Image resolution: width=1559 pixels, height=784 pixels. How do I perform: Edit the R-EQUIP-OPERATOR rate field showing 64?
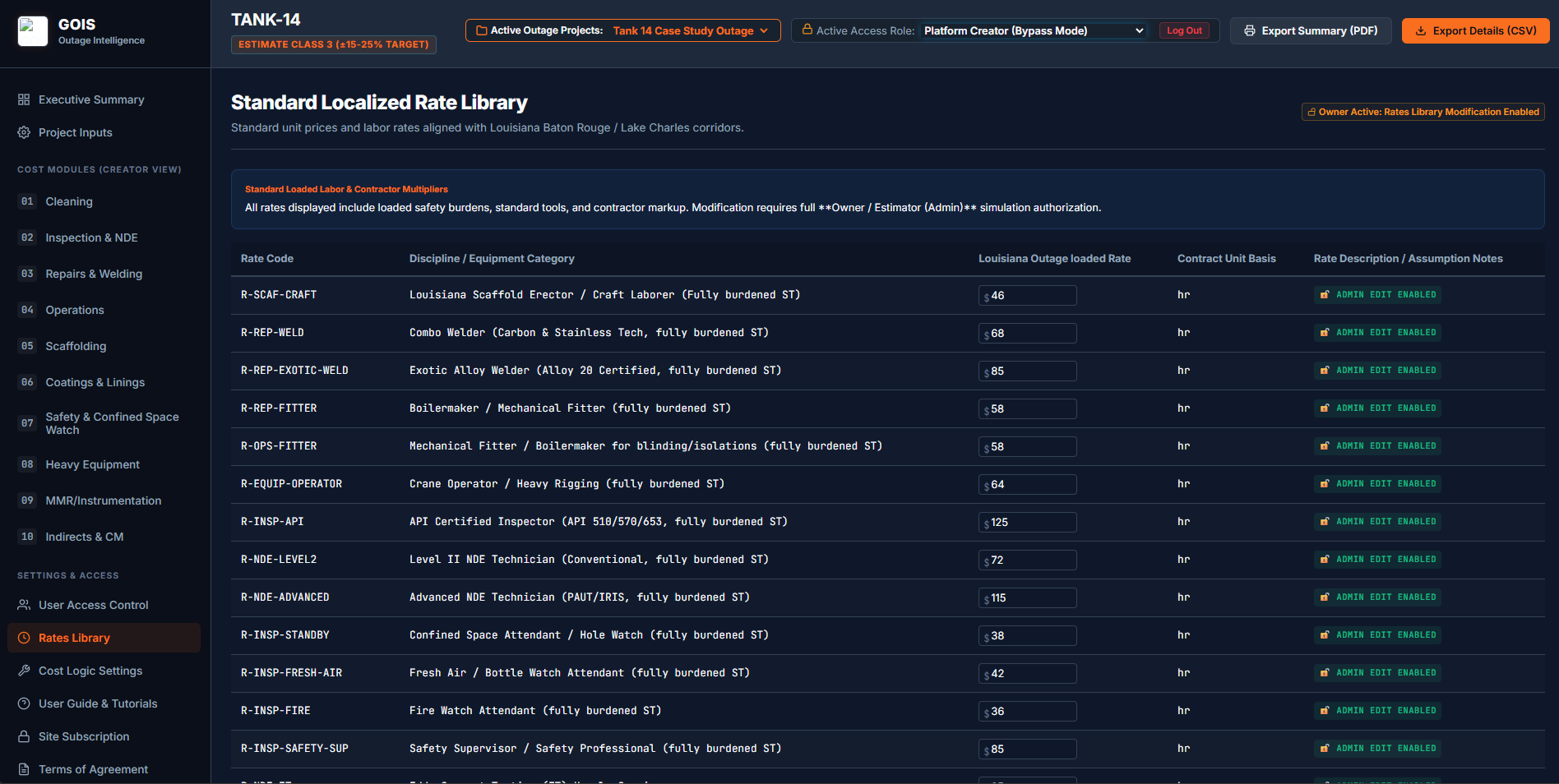pyautogui.click(x=1027, y=484)
